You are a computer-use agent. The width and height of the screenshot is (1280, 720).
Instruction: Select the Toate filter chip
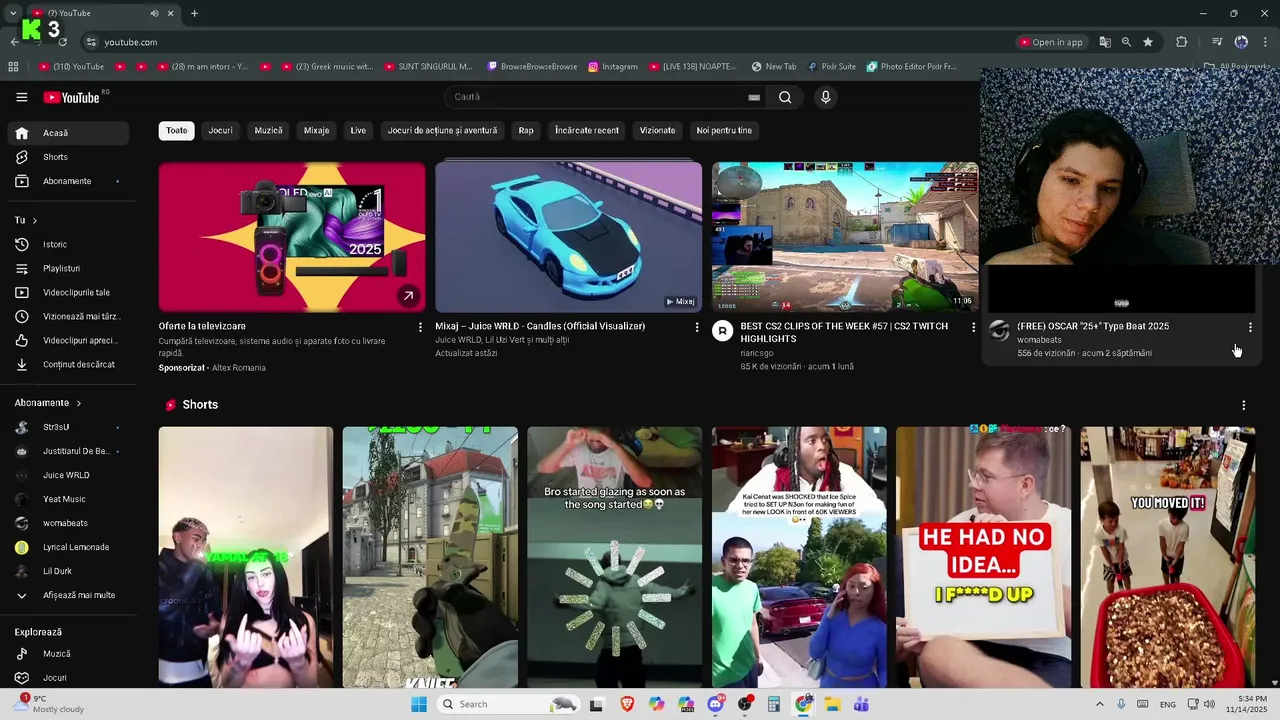coord(176,130)
